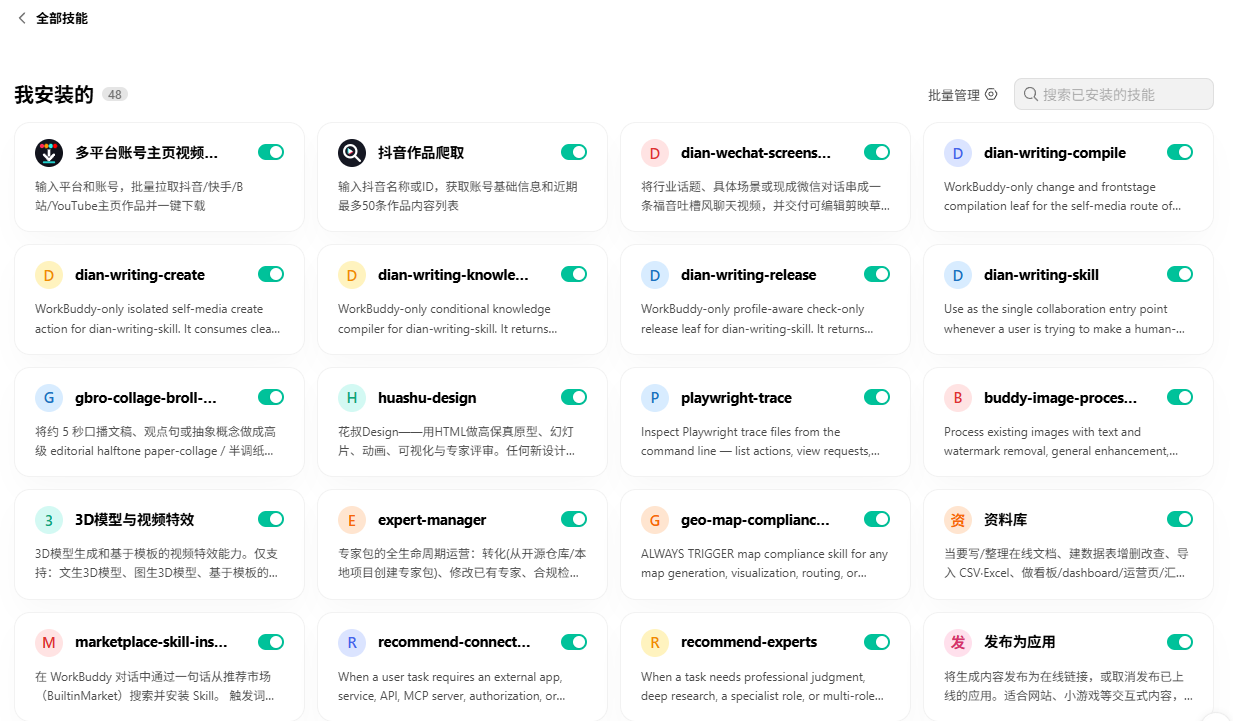Click the 批量管理 gear icon
This screenshot has width=1233, height=721.
coord(991,94)
